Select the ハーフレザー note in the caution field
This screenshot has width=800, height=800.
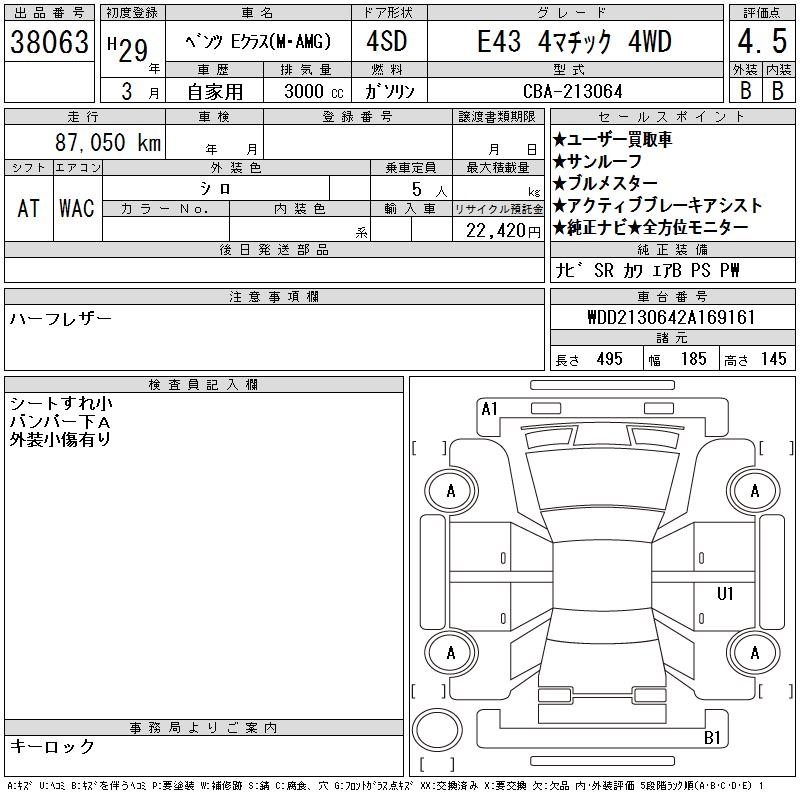tap(60, 319)
